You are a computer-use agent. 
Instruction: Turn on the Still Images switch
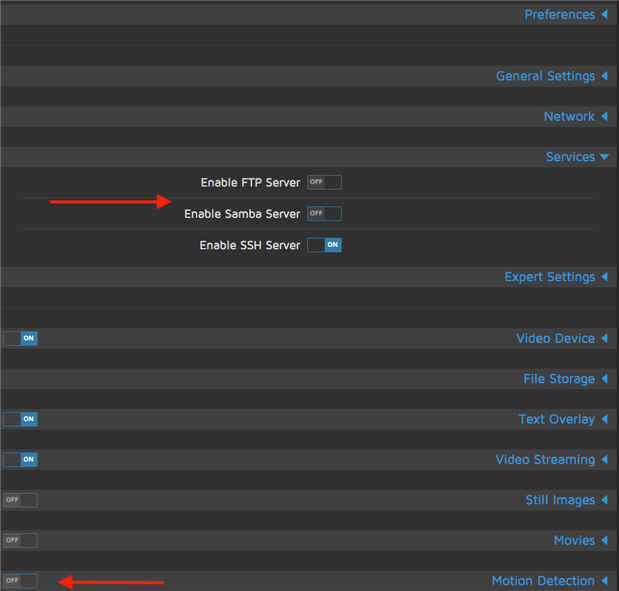(x=20, y=499)
